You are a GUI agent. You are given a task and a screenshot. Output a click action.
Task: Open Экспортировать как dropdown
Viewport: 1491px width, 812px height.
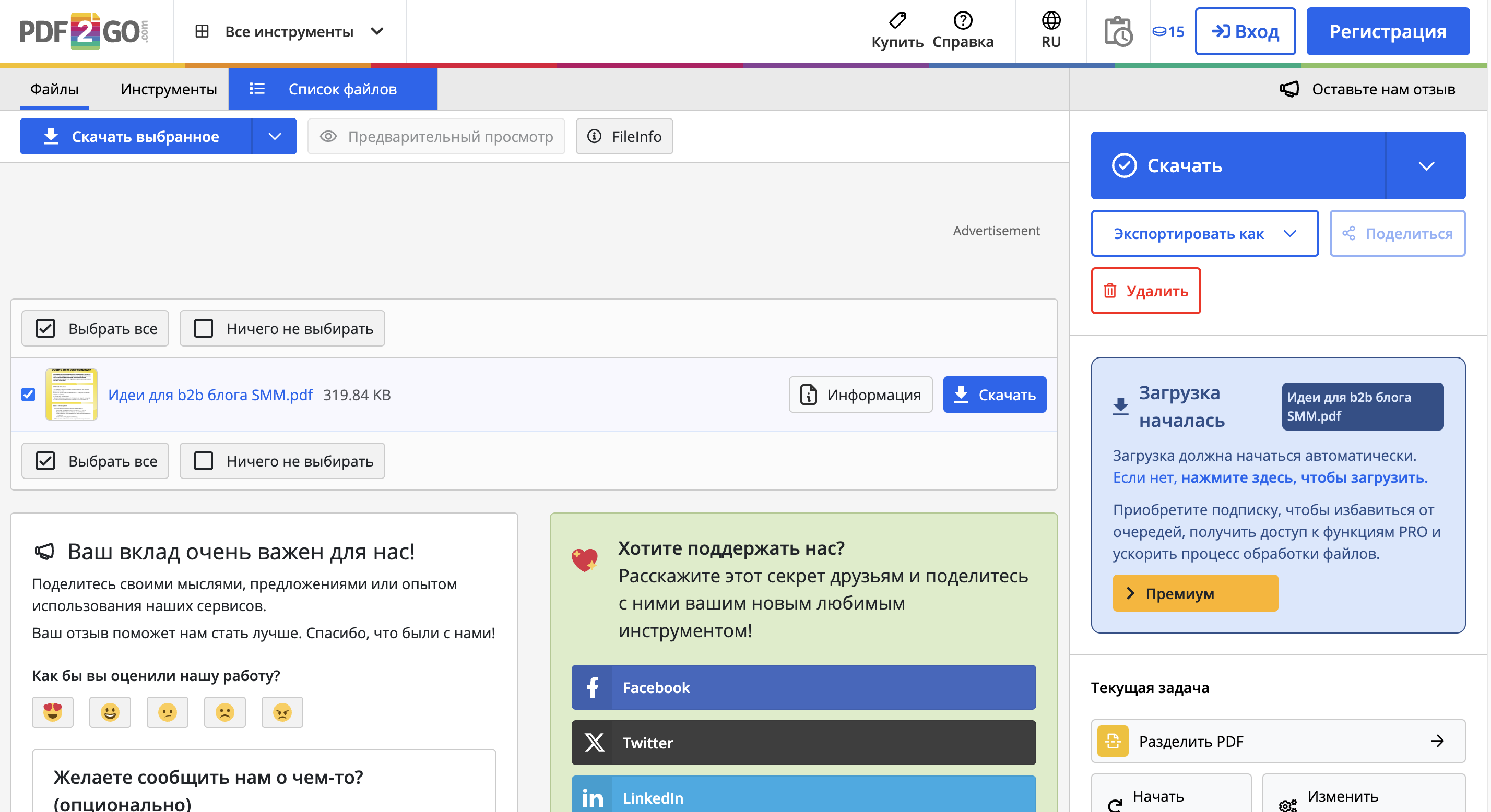click(1204, 233)
